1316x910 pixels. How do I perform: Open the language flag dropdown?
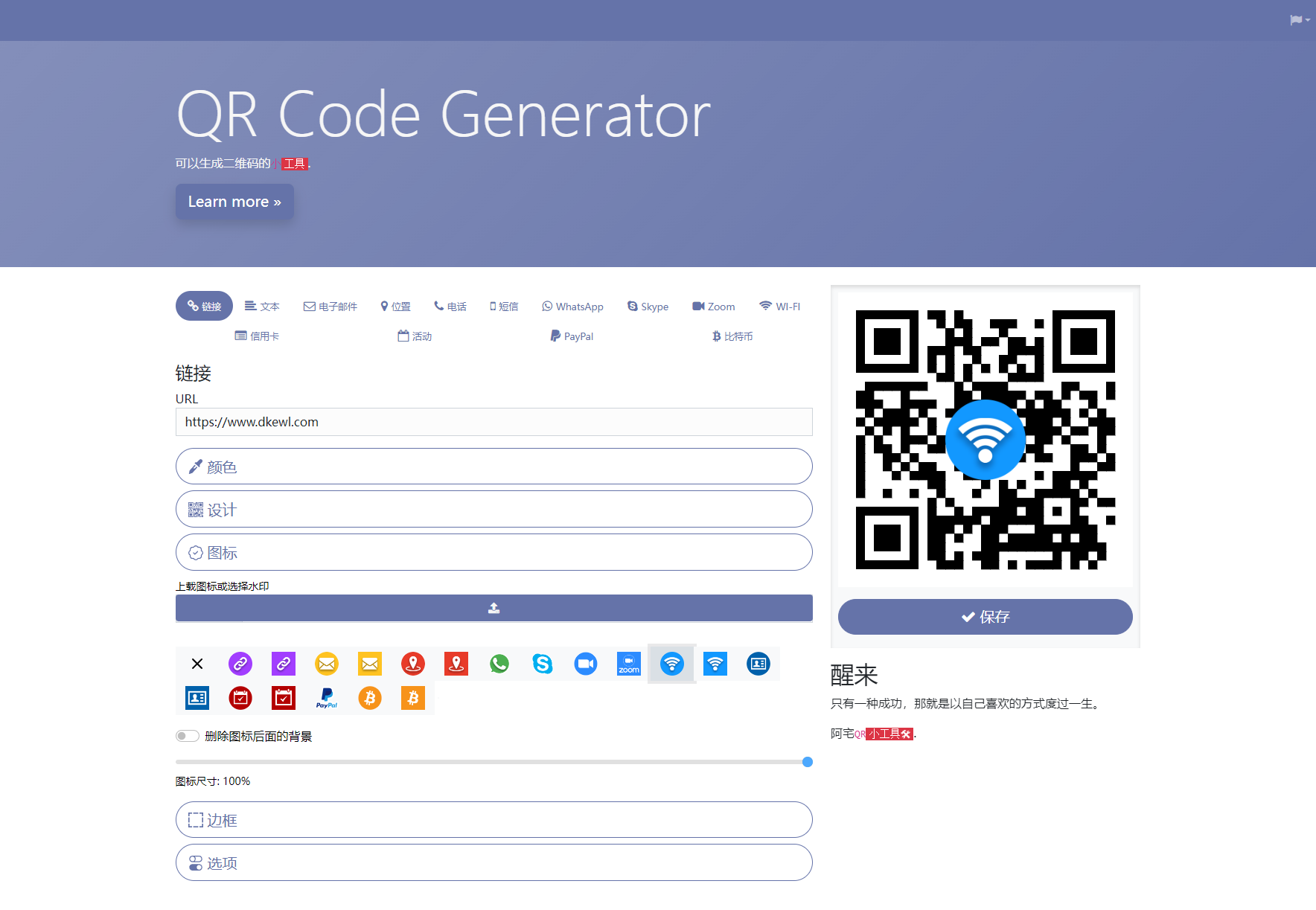(1298, 20)
